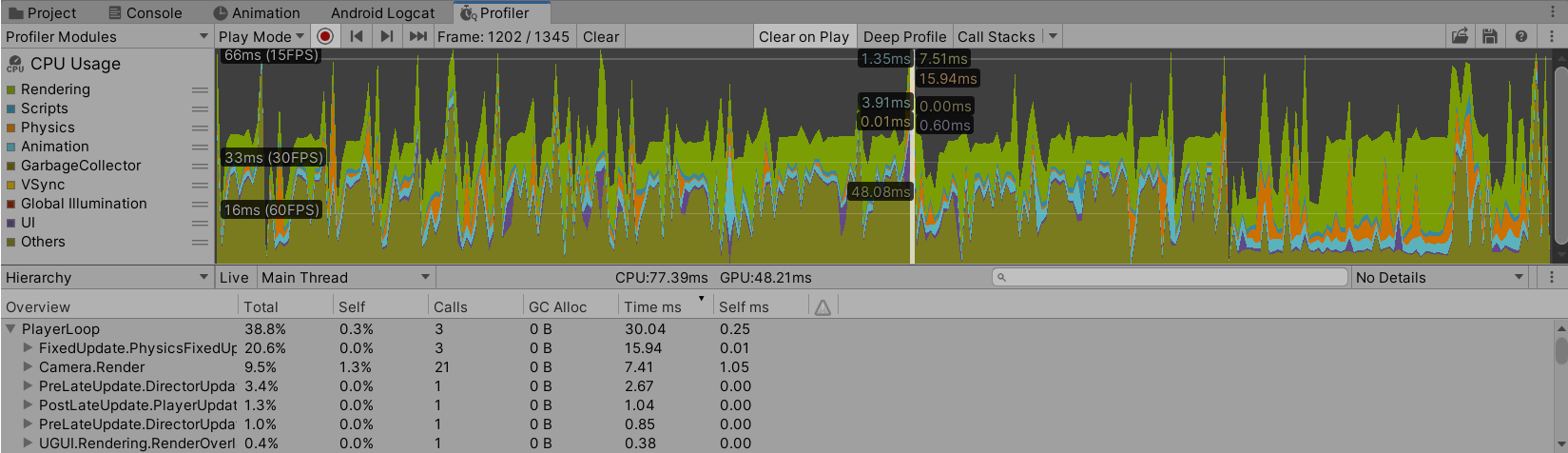Grab the Rendering row reorder handle
Screen dimensions: 1568x453
tap(200, 89)
